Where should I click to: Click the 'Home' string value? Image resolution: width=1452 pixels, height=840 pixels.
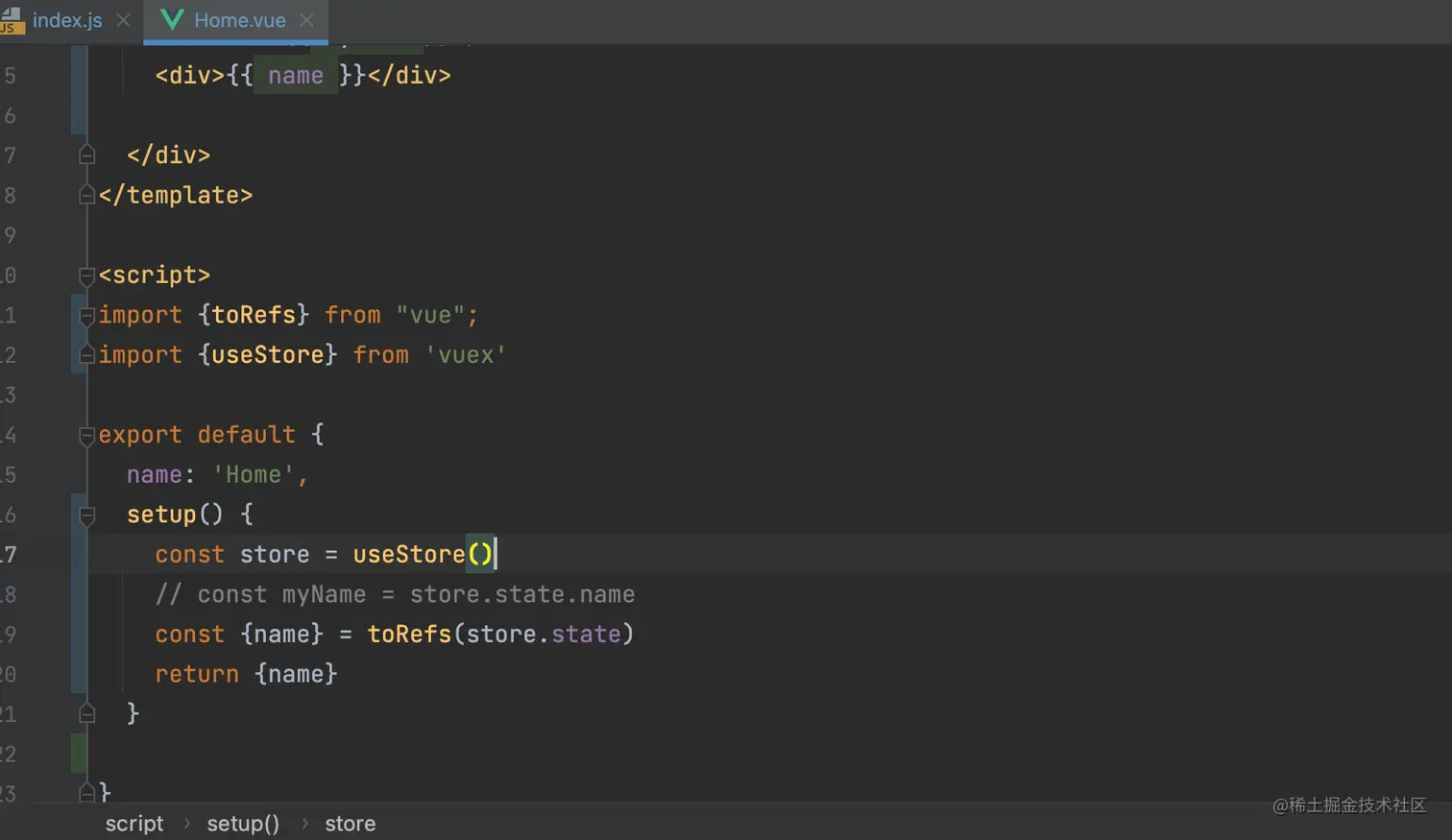point(254,475)
